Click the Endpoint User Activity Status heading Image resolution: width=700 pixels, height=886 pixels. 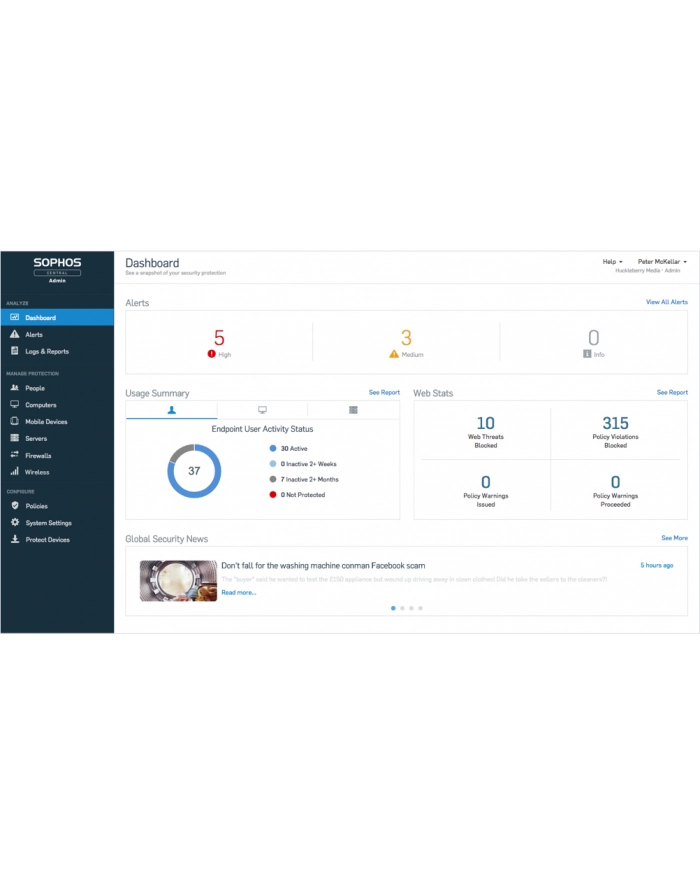coord(262,429)
